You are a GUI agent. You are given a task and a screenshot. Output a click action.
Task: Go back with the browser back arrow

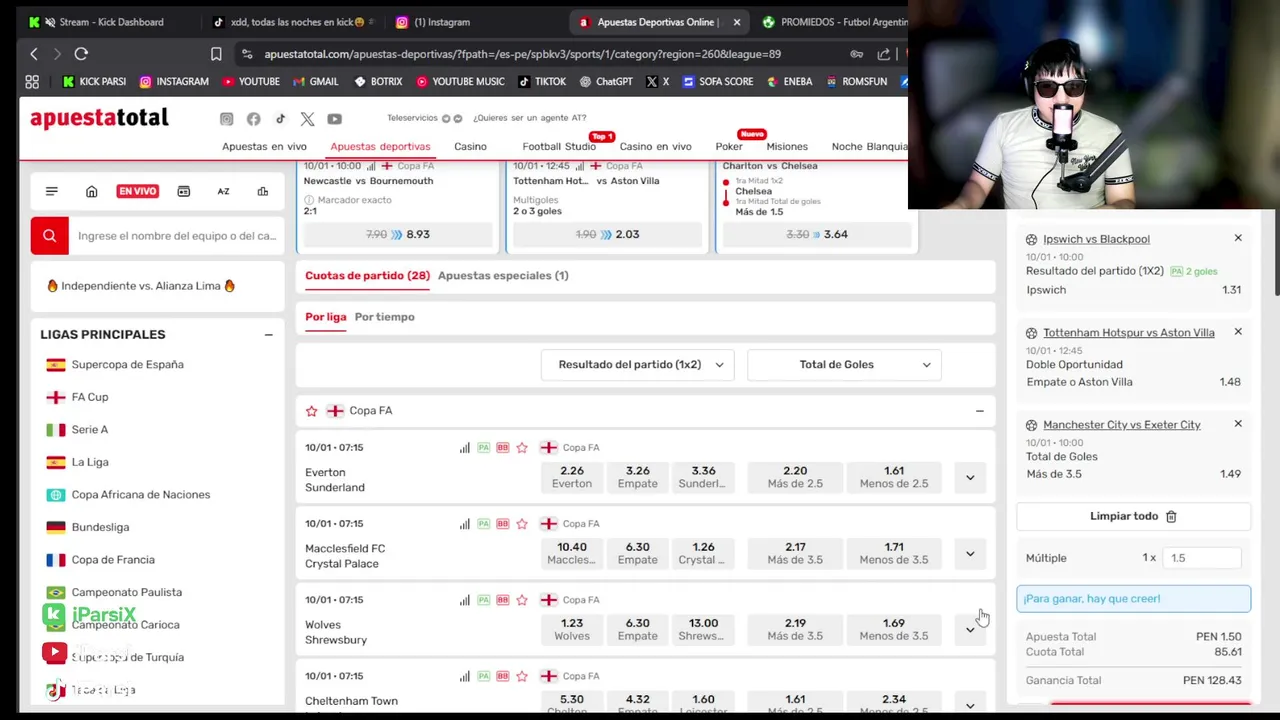click(x=34, y=54)
